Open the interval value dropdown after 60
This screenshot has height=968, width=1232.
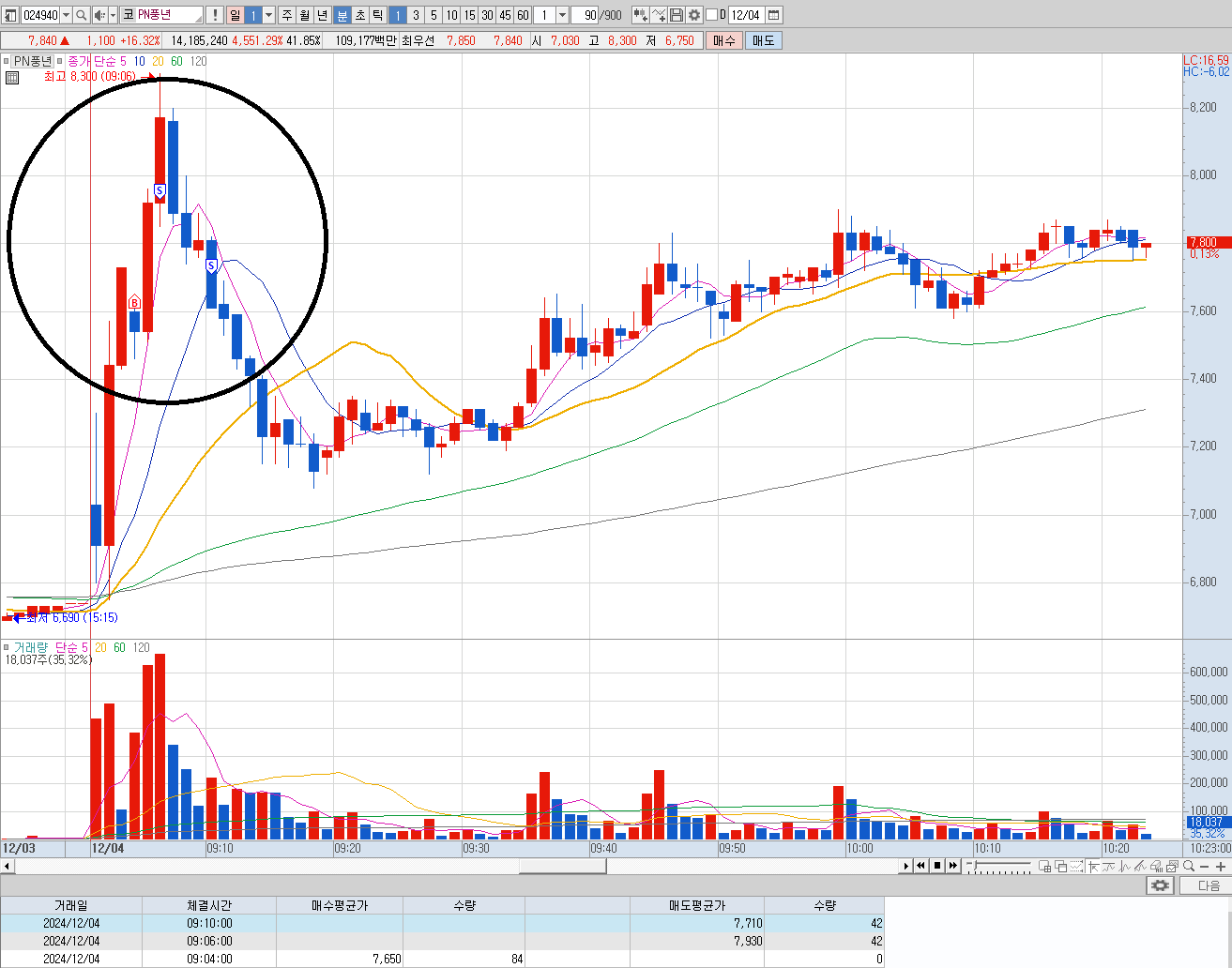[562, 15]
